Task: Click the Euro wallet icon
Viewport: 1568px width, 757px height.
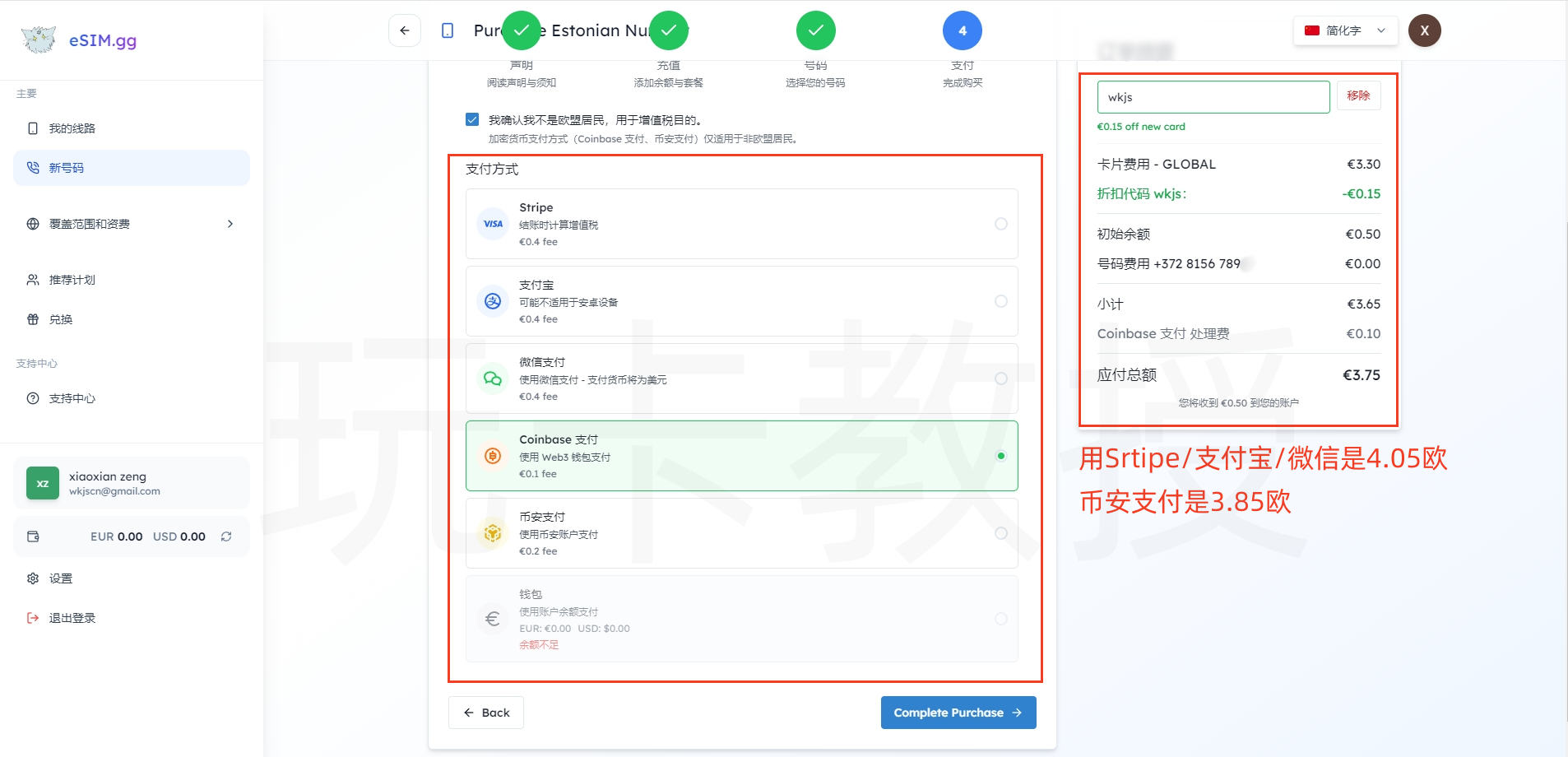Action: (493, 619)
